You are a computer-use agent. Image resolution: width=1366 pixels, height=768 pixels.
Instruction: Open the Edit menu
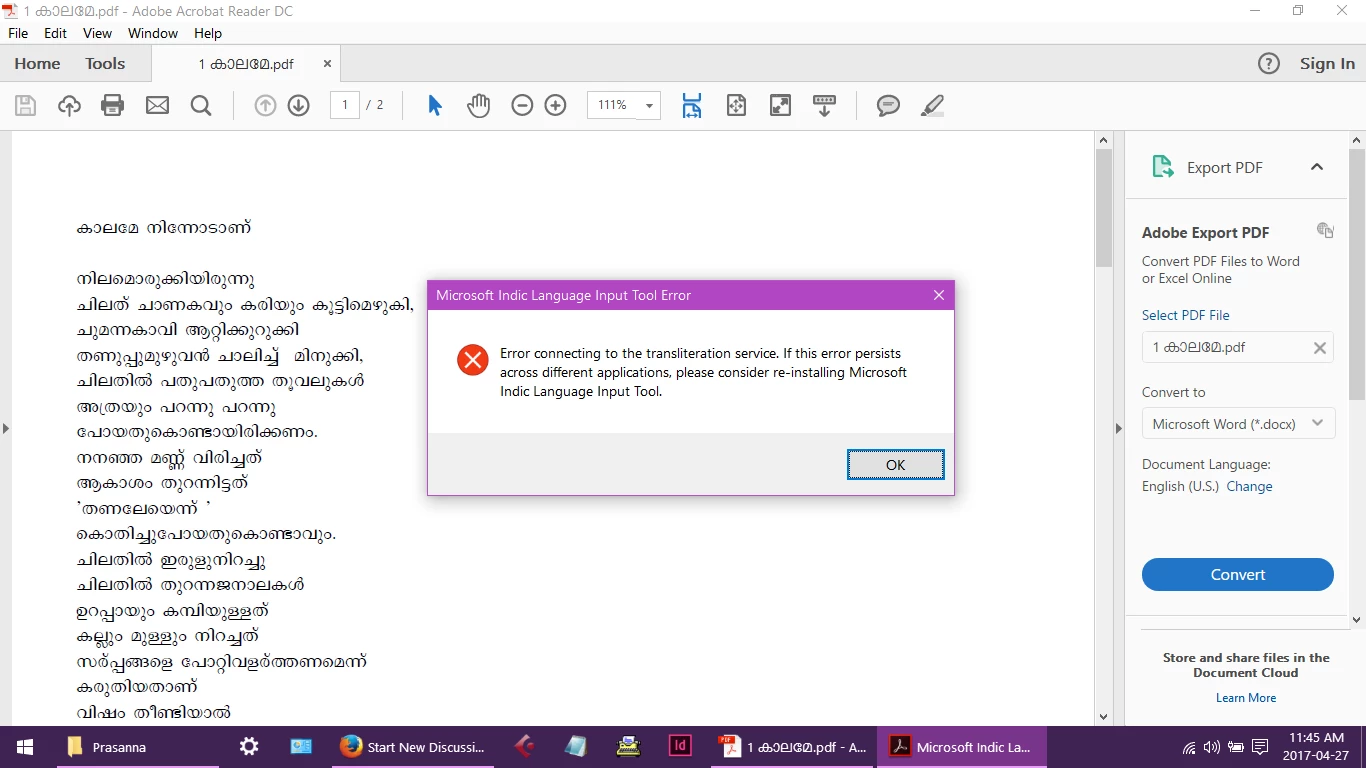[x=55, y=33]
